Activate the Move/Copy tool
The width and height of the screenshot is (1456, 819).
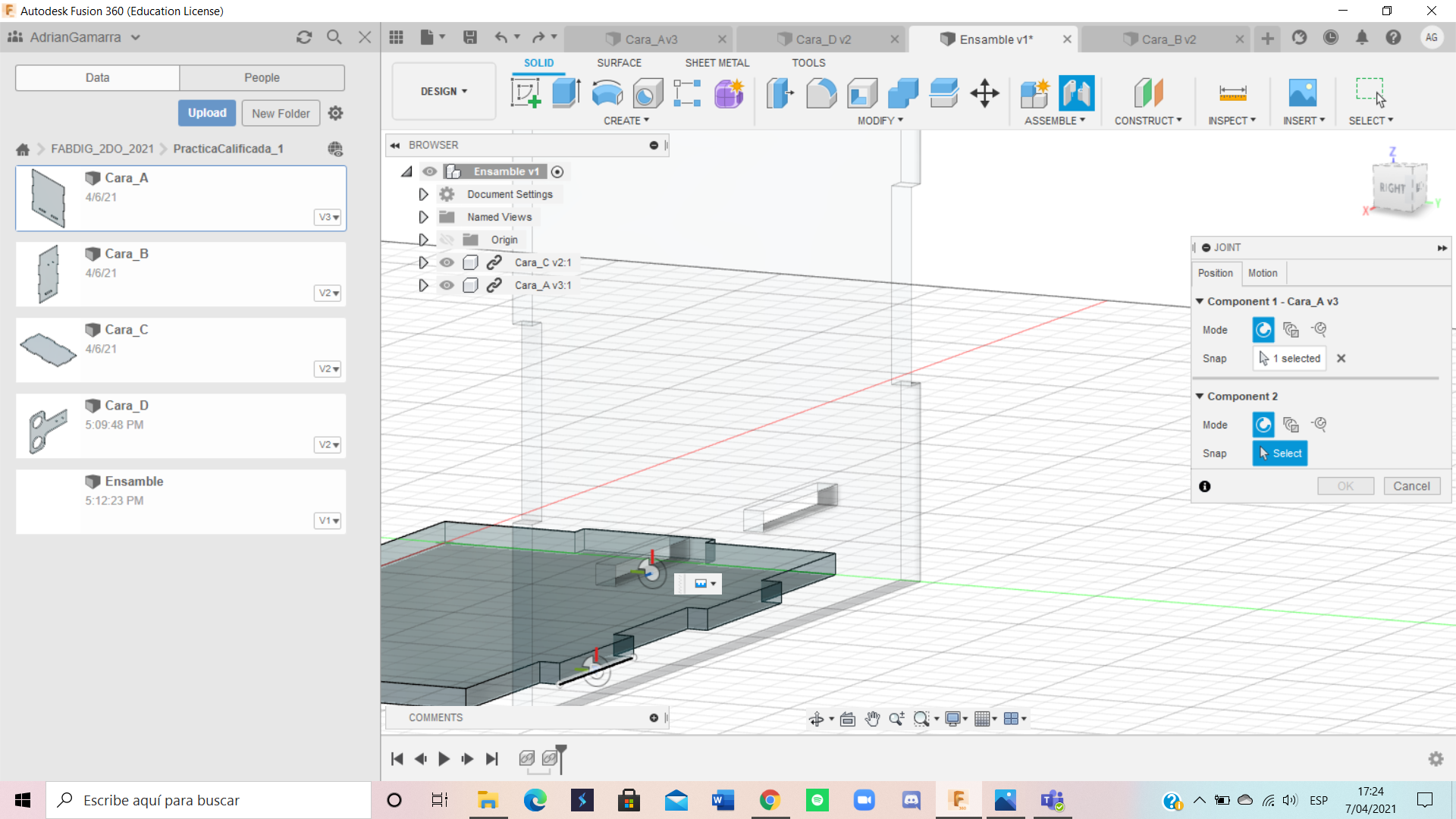(984, 93)
